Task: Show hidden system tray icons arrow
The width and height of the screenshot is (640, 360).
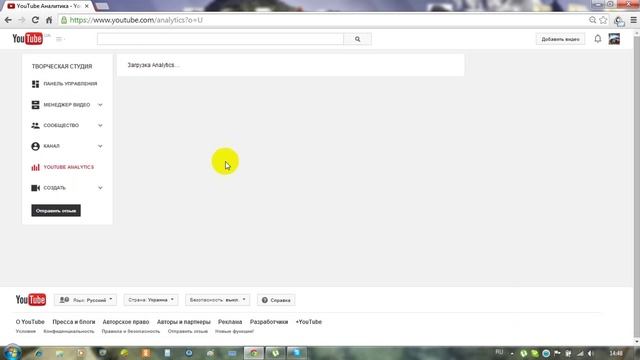Action: pos(512,353)
